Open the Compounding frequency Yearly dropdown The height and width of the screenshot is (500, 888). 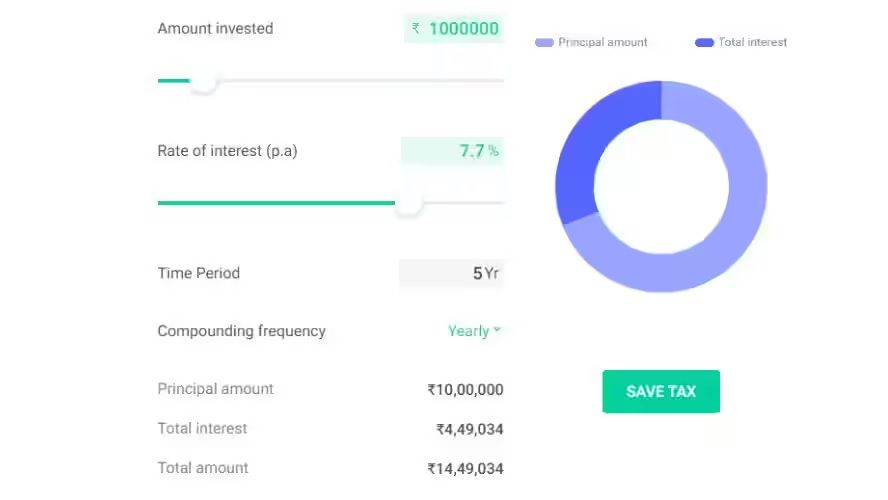[469, 331]
